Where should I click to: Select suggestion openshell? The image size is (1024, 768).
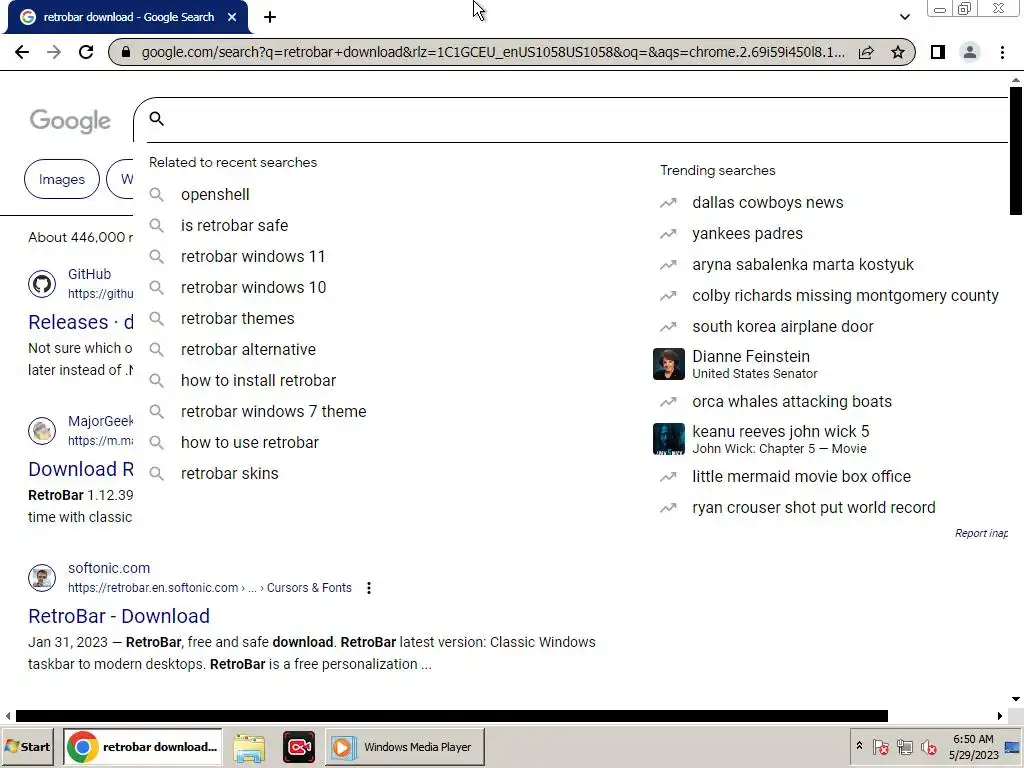215,195
